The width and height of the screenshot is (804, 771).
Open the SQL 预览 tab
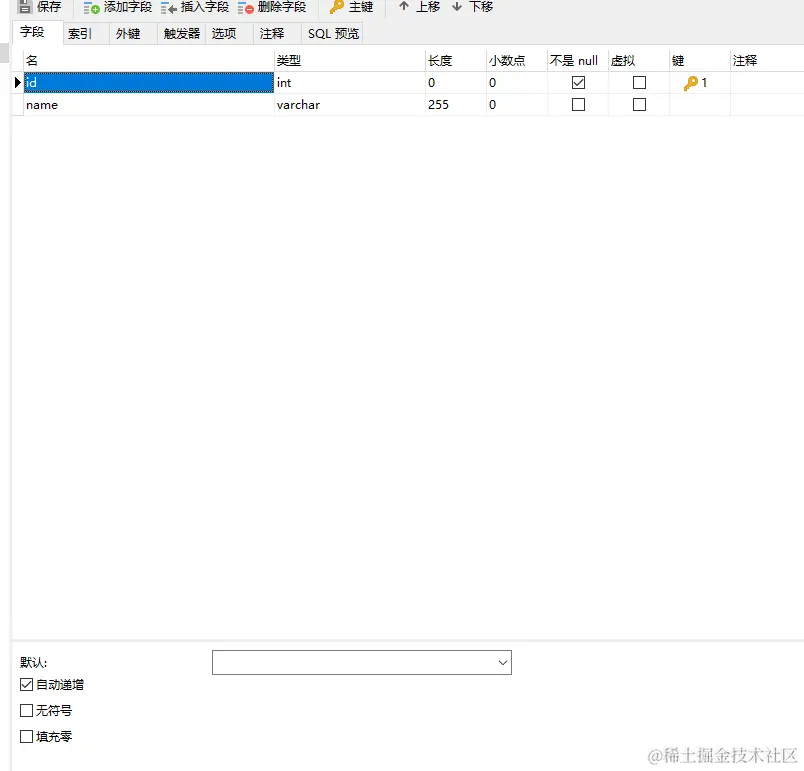(x=331, y=33)
